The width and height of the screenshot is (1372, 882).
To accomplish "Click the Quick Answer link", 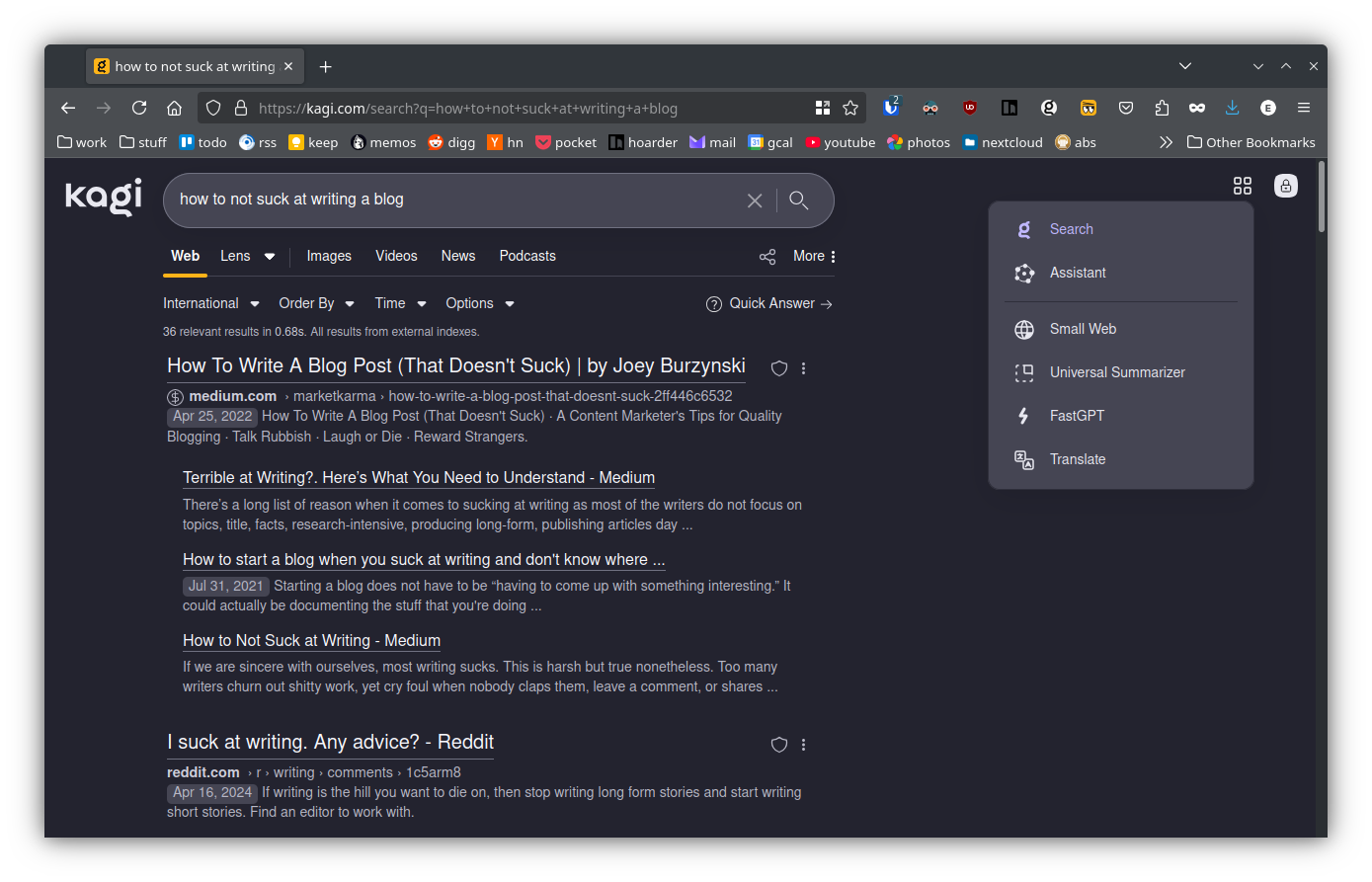I will click(769, 303).
